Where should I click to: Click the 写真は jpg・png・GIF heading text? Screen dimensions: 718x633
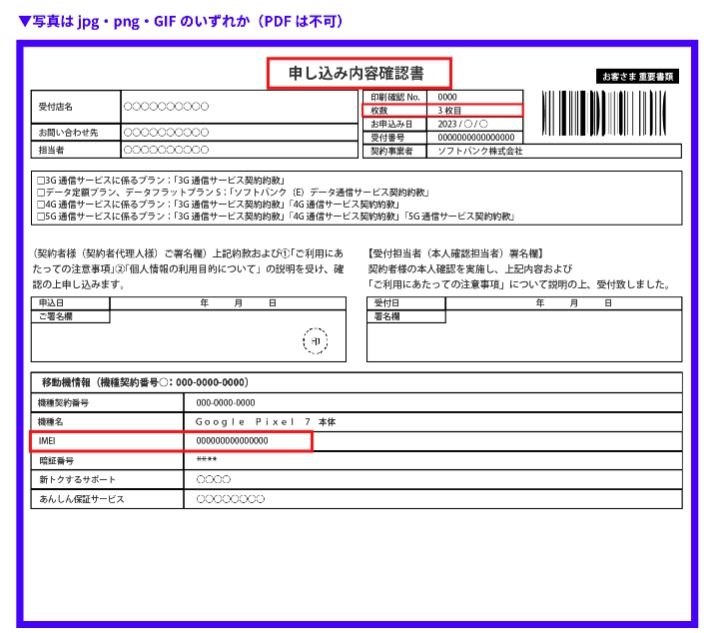click(x=181, y=21)
